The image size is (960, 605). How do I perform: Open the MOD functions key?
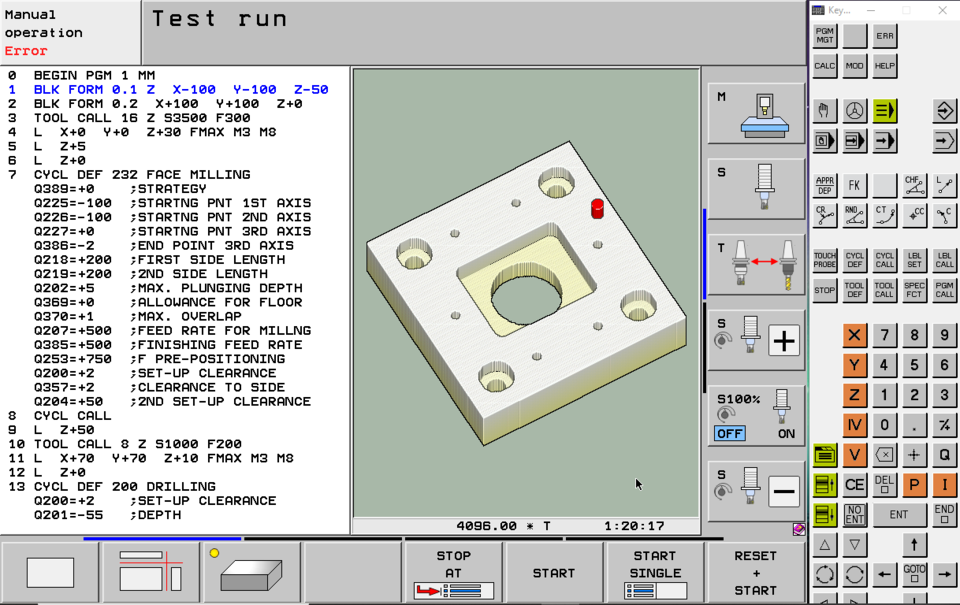[854, 66]
